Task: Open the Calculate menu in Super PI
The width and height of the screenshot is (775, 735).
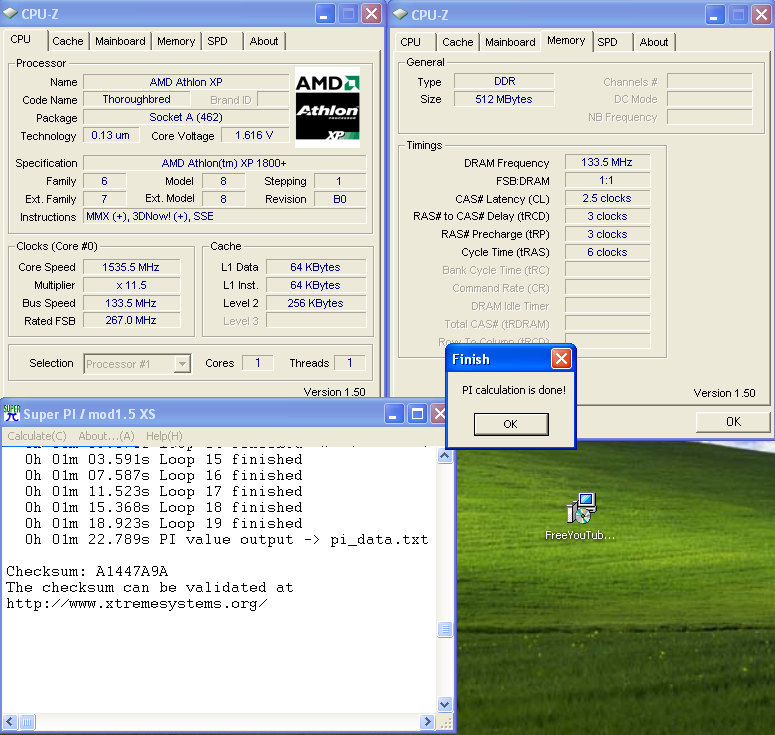Action: (x=37, y=436)
